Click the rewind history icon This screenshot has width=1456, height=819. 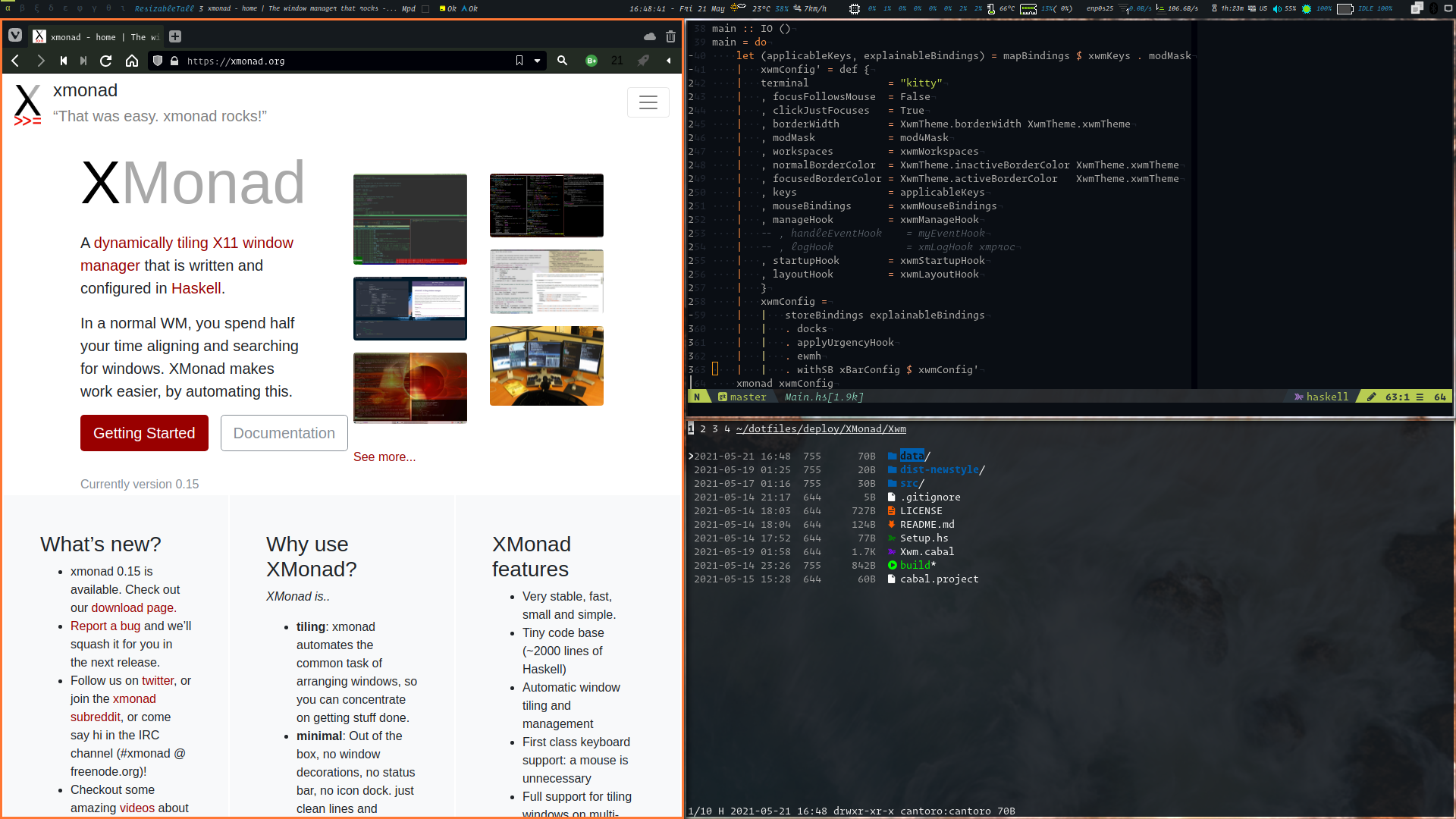point(64,61)
